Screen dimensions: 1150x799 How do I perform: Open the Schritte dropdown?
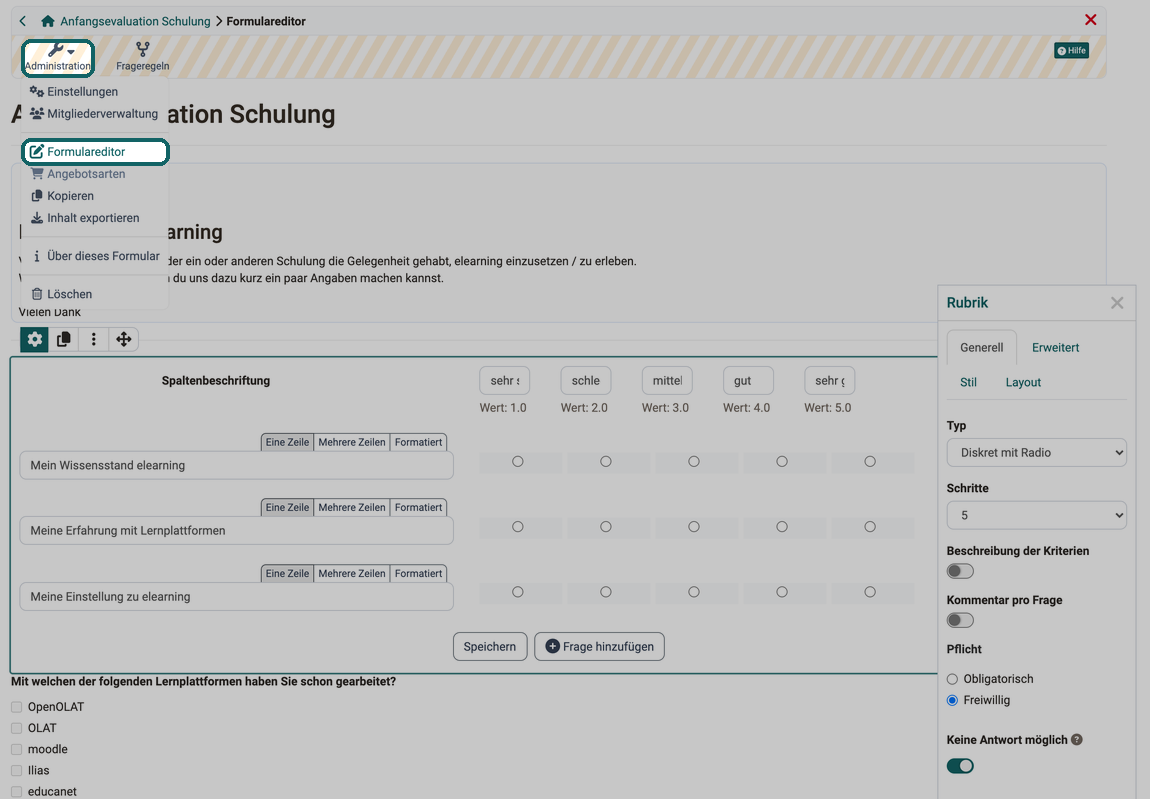[1036, 515]
